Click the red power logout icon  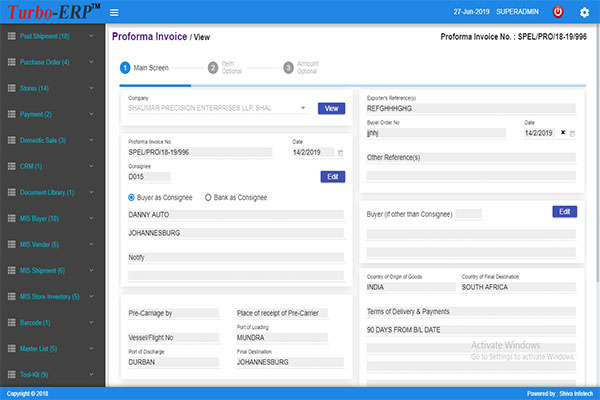[x=558, y=12]
